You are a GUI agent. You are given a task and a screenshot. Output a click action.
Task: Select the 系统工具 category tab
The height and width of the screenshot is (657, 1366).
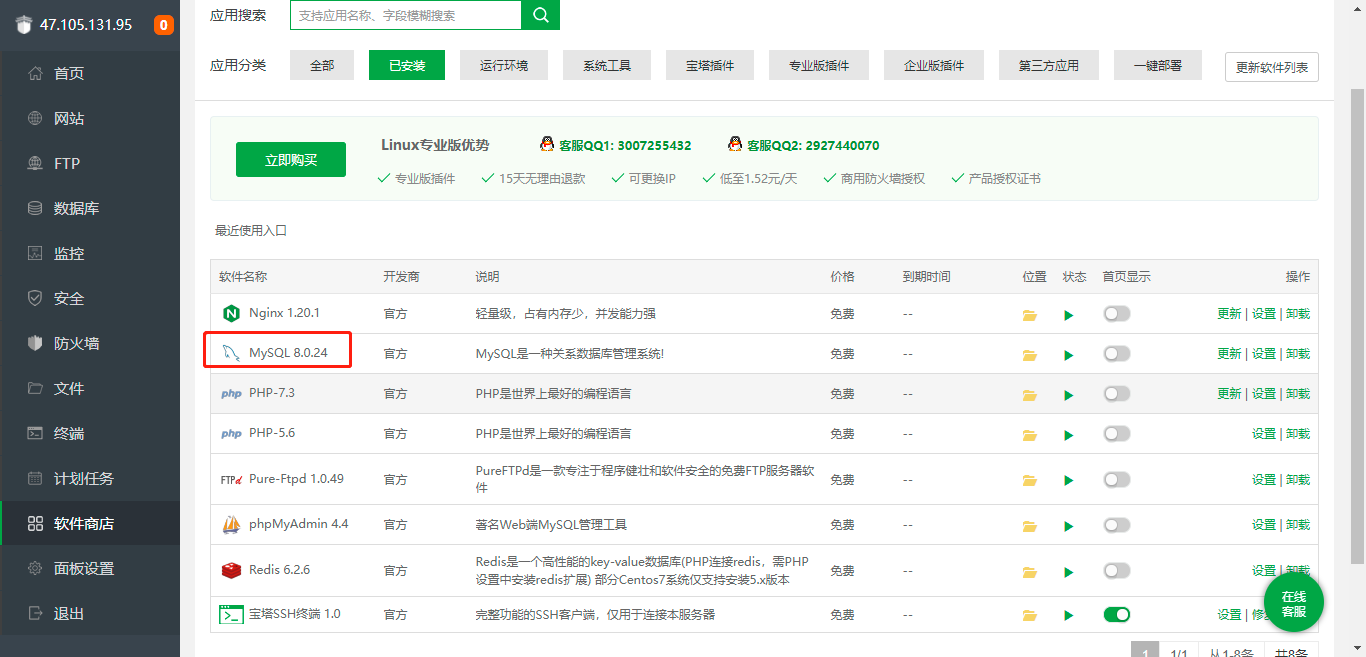607,65
